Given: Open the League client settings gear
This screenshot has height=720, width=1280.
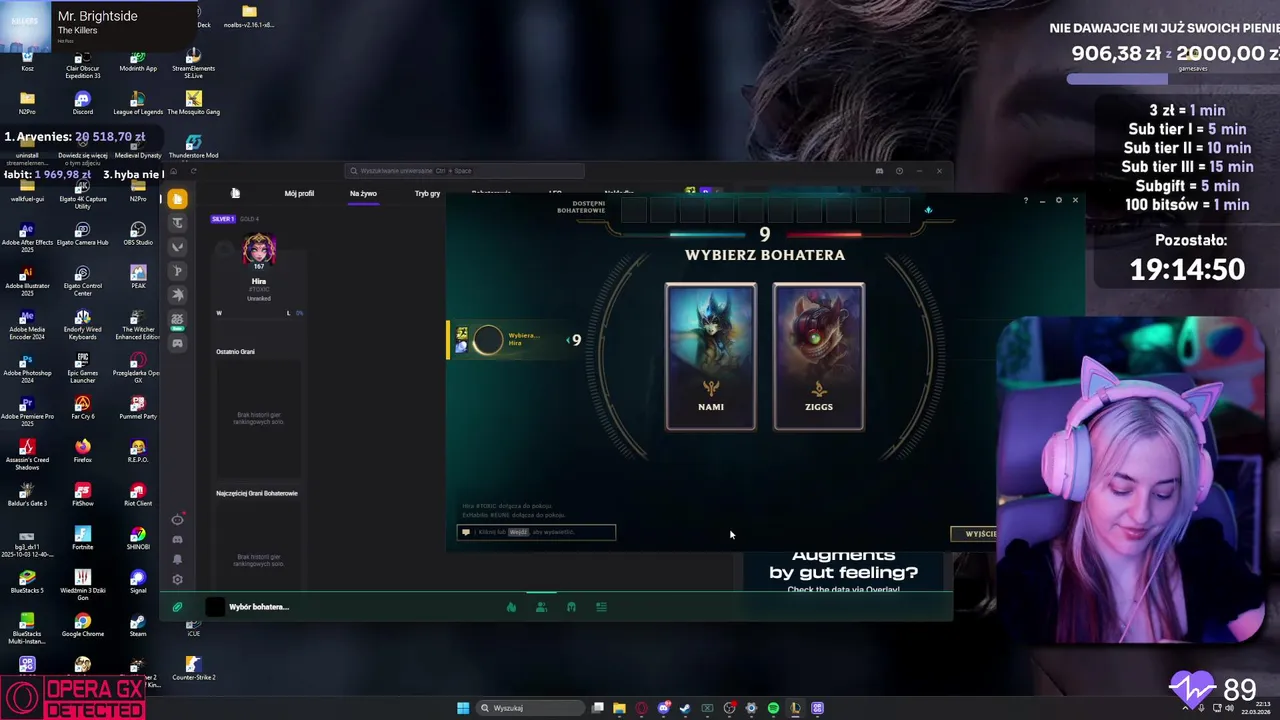Looking at the screenshot, I should click(1059, 200).
